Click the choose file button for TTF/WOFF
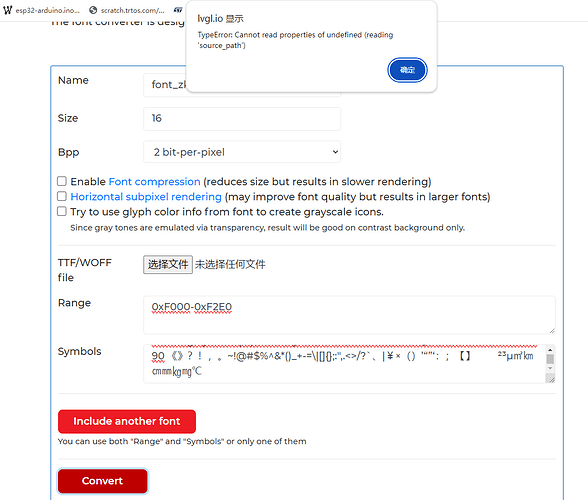588x500 pixels. (x=168, y=264)
